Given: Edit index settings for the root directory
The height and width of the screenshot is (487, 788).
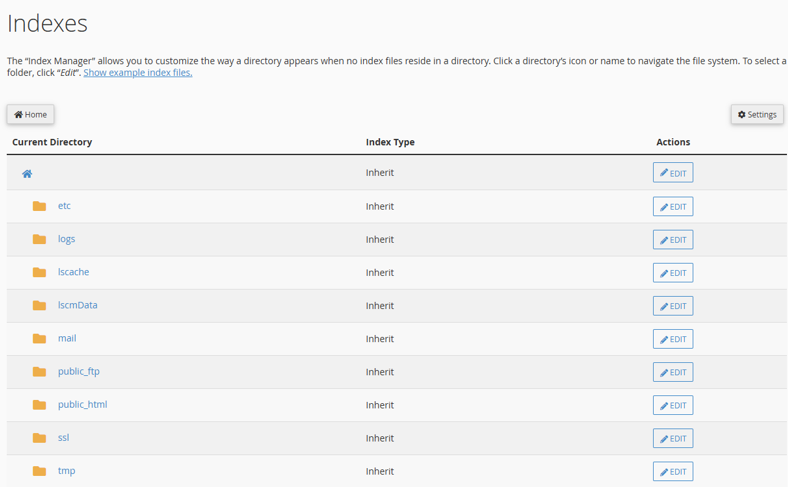Looking at the screenshot, I should [x=672, y=173].
